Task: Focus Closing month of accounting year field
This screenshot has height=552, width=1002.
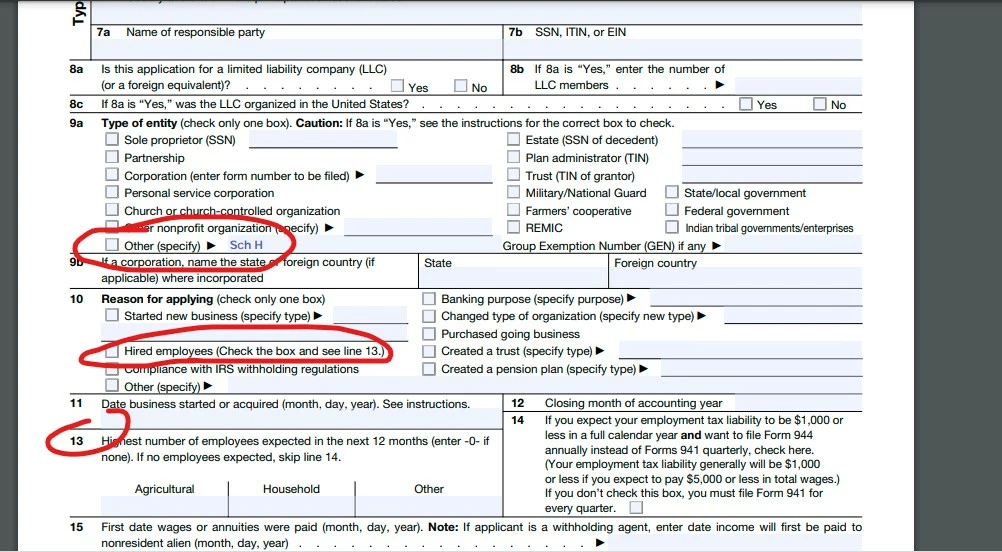Action: 798,403
